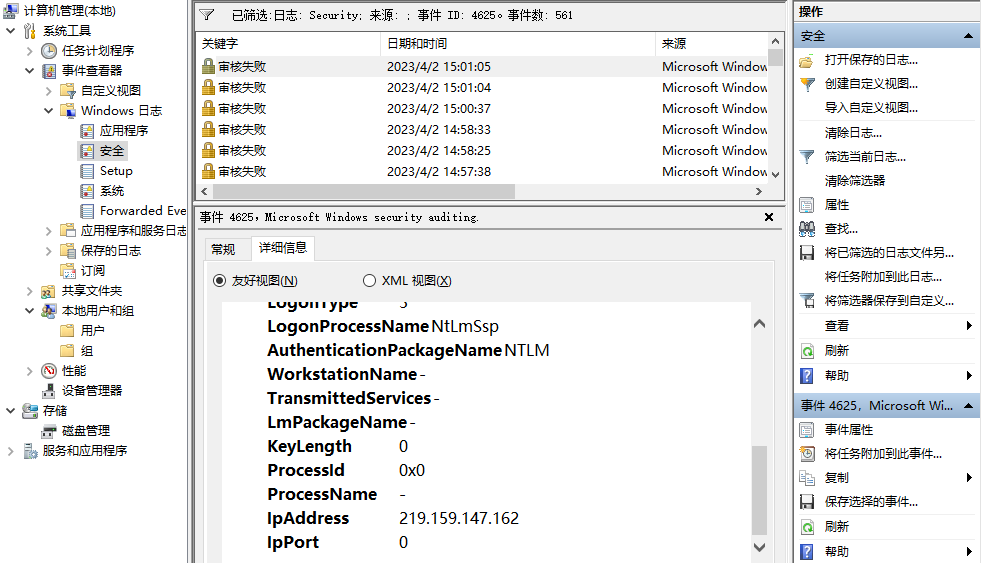This screenshot has width=981, height=563.
Task: Select the 15:00:37 audit failure event
Action: (438, 109)
